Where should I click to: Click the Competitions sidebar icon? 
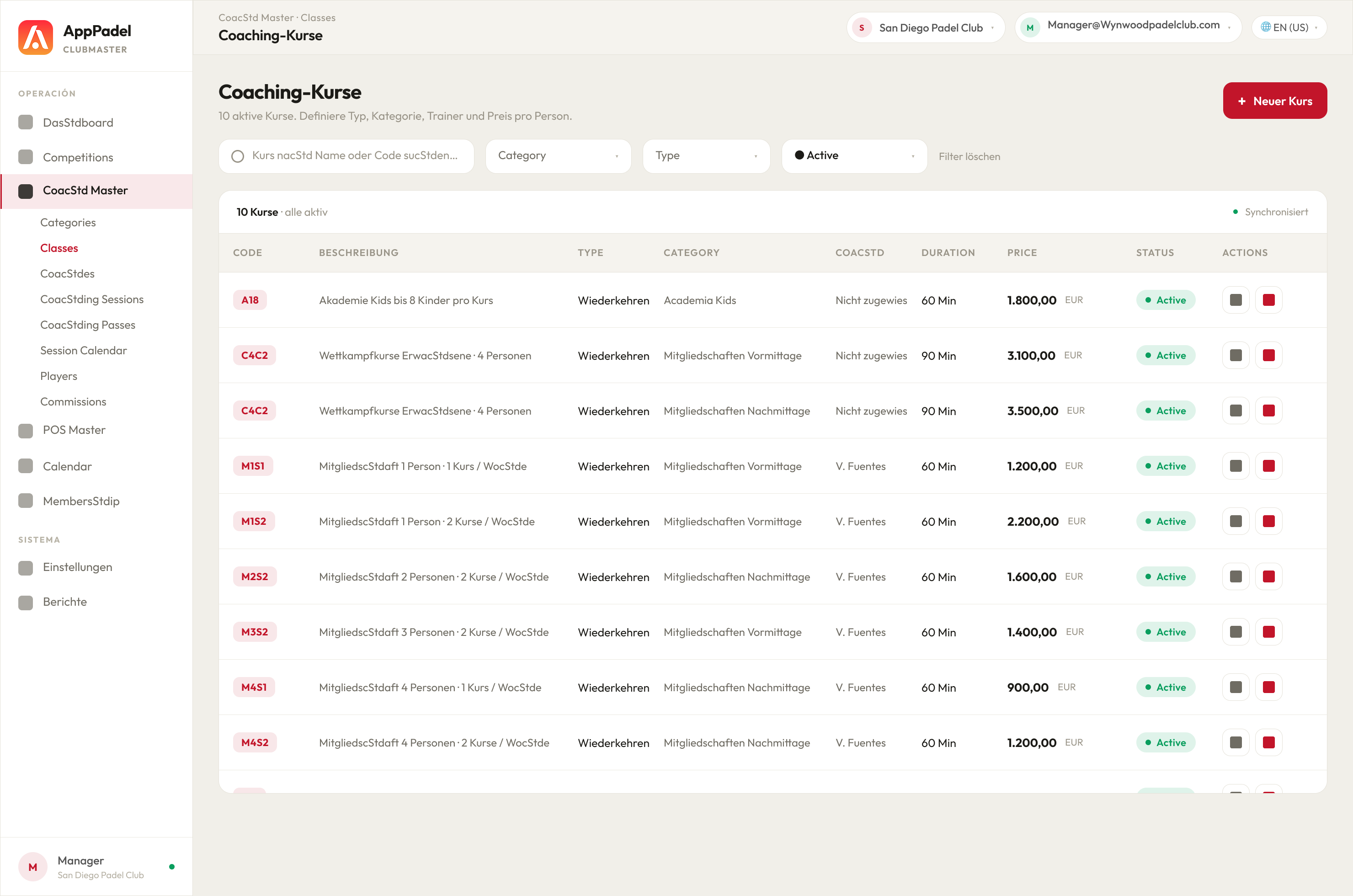point(26,156)
